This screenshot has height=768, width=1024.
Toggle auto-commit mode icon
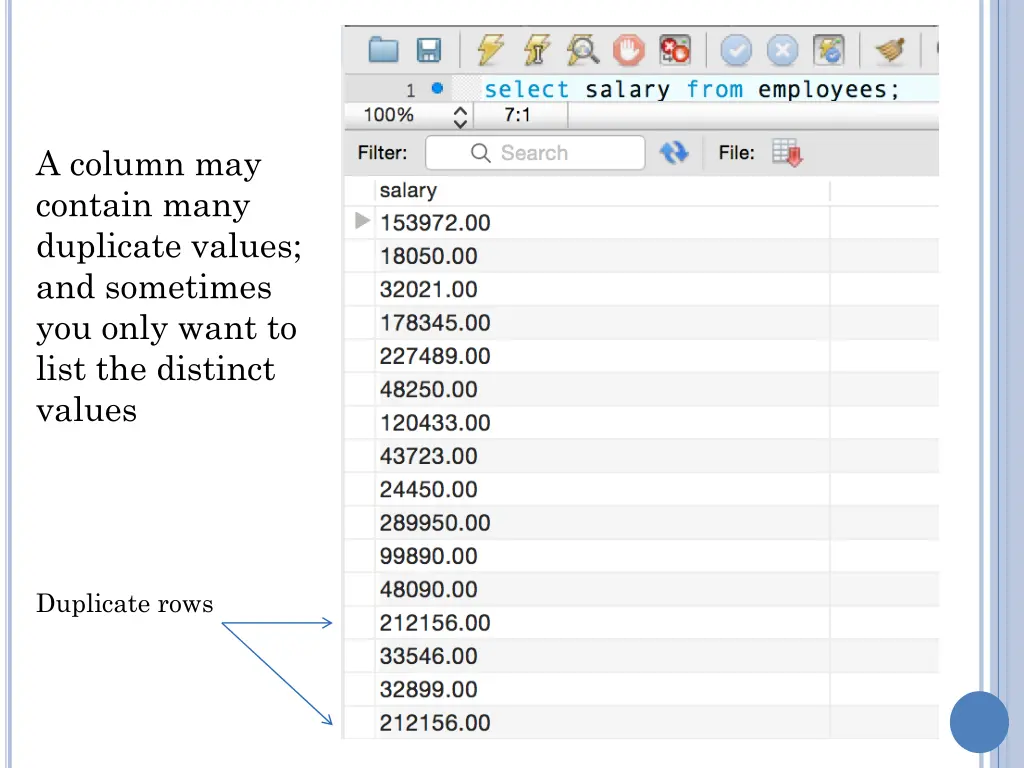click(x=829, y=50)
